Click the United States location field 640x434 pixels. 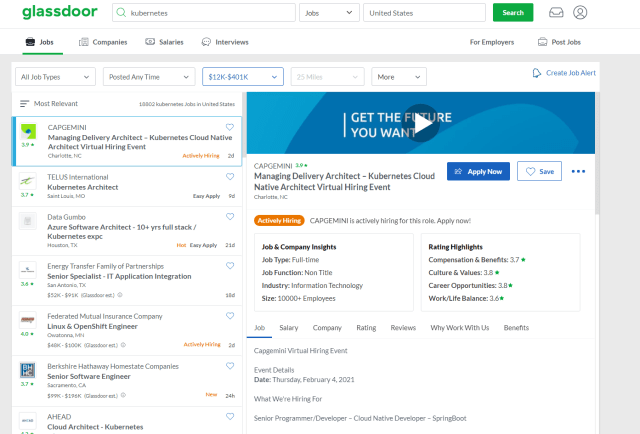coord(424,13)
